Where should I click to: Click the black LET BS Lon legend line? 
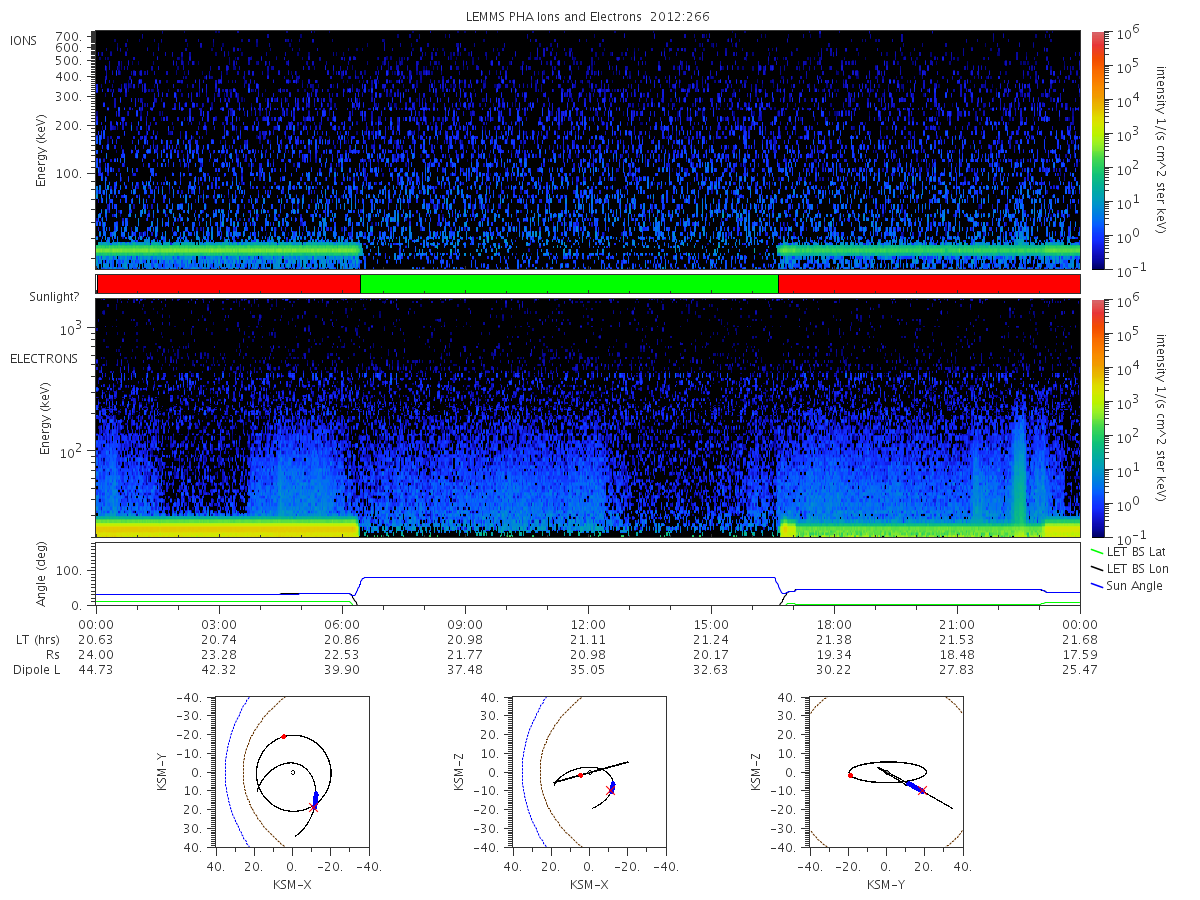[1097, 568]
